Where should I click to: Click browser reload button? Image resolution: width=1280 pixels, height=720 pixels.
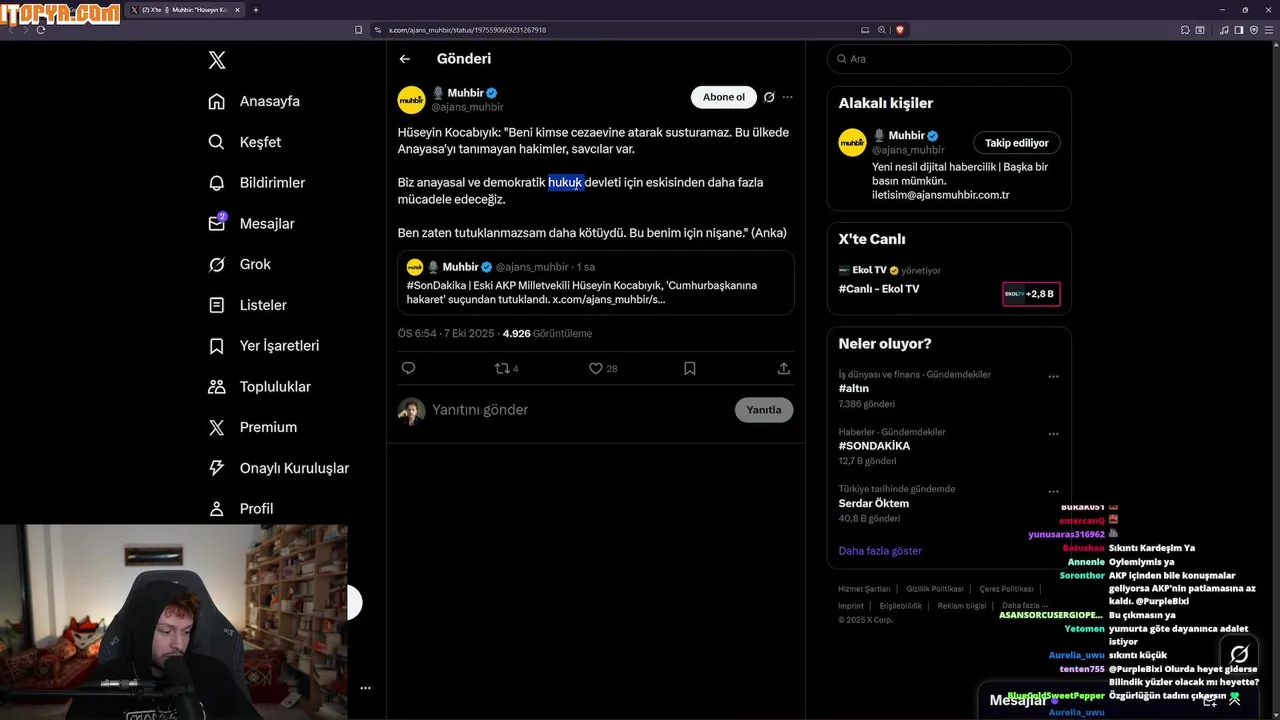coord(41,30)
